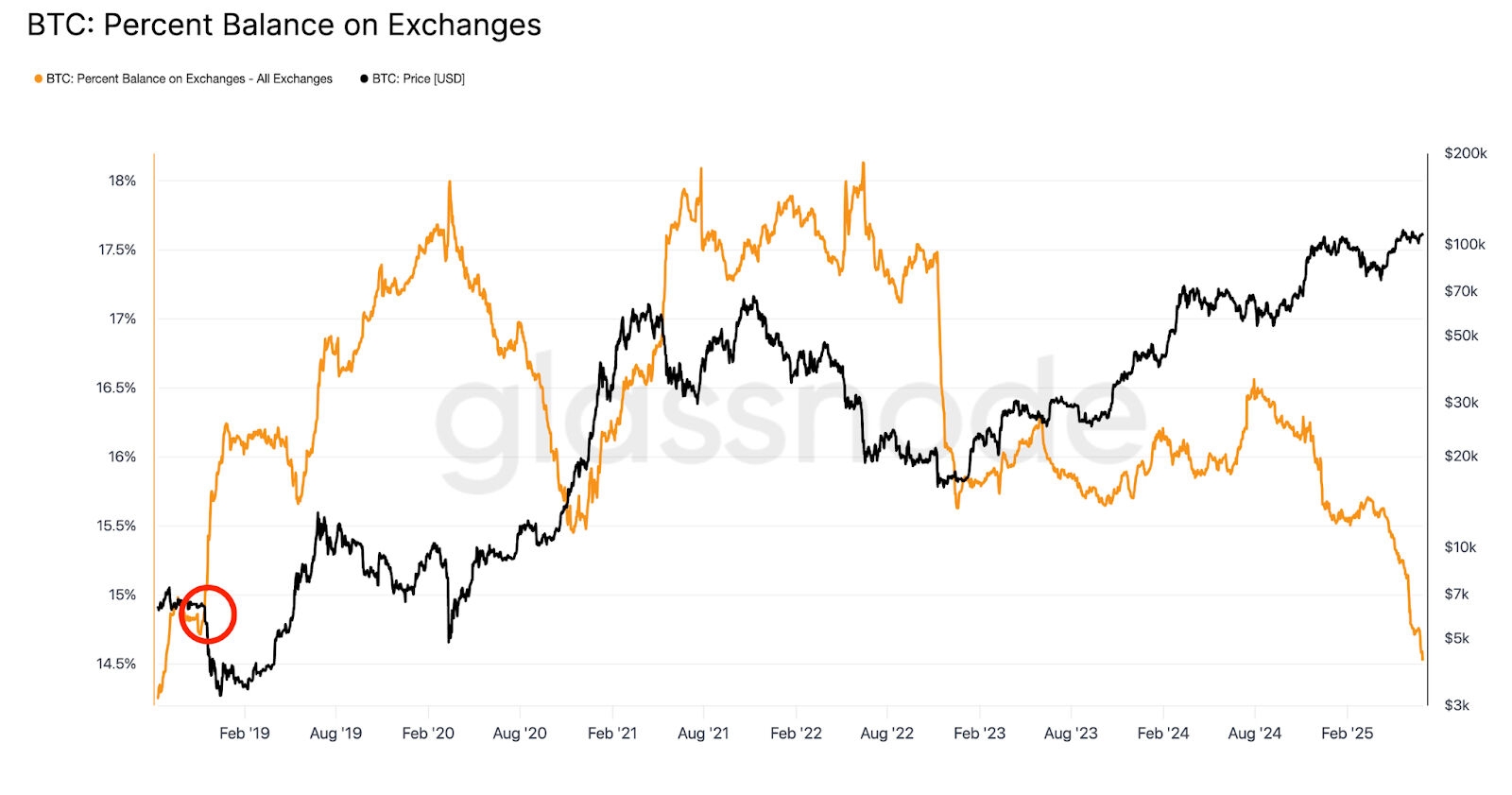Select the Aug '19 date on the x-axis

335,733
